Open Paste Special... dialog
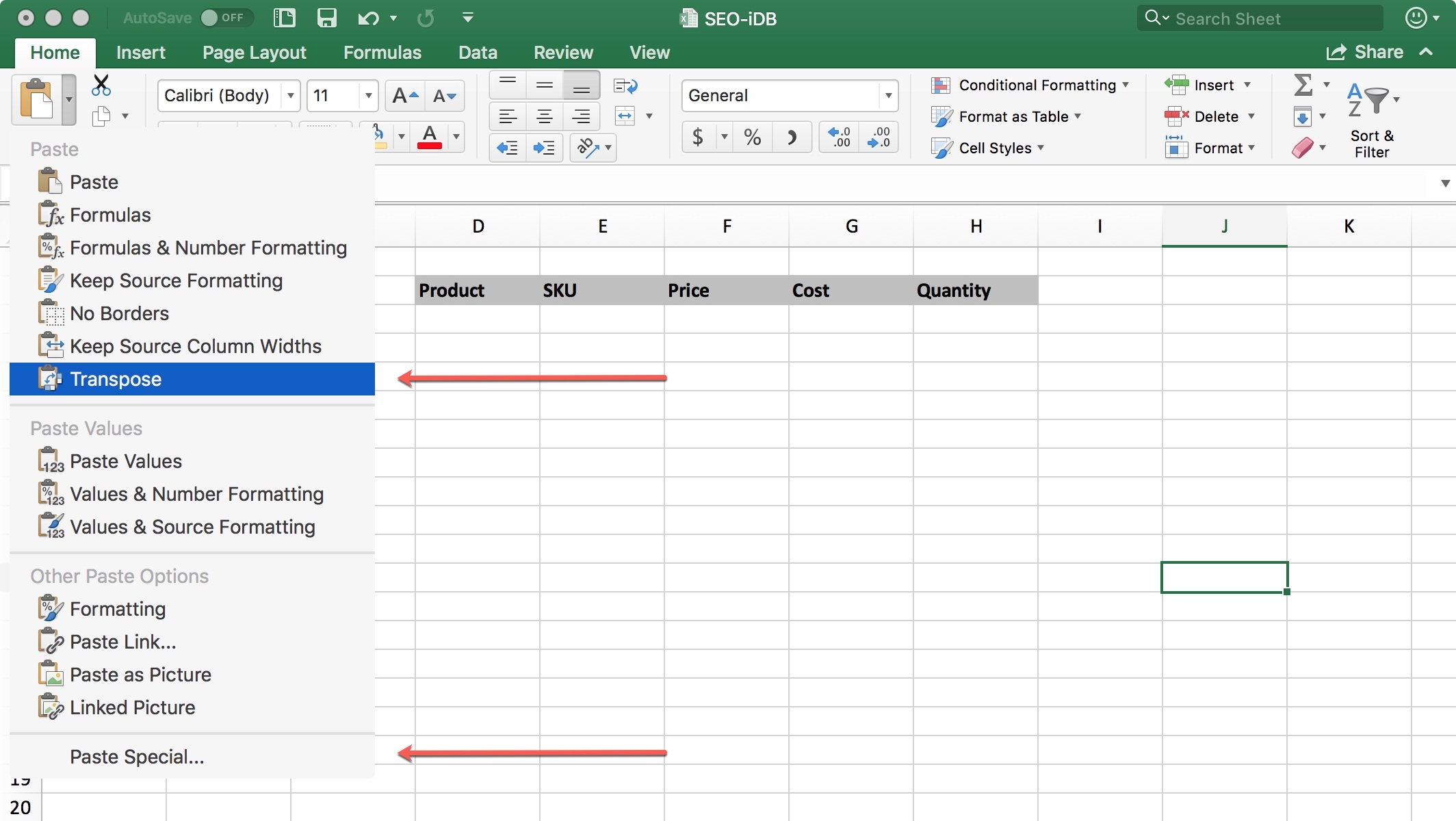The height and width of the screenshot is (821, 1456). 137,757
